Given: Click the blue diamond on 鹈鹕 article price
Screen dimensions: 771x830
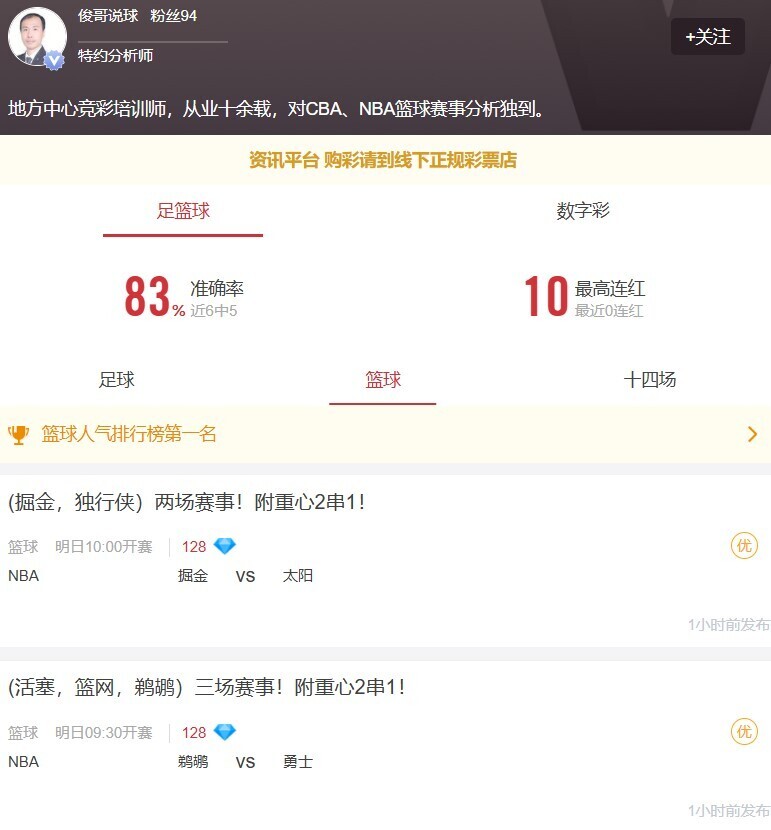Looking at the screenshot, I should coord(224,732).
